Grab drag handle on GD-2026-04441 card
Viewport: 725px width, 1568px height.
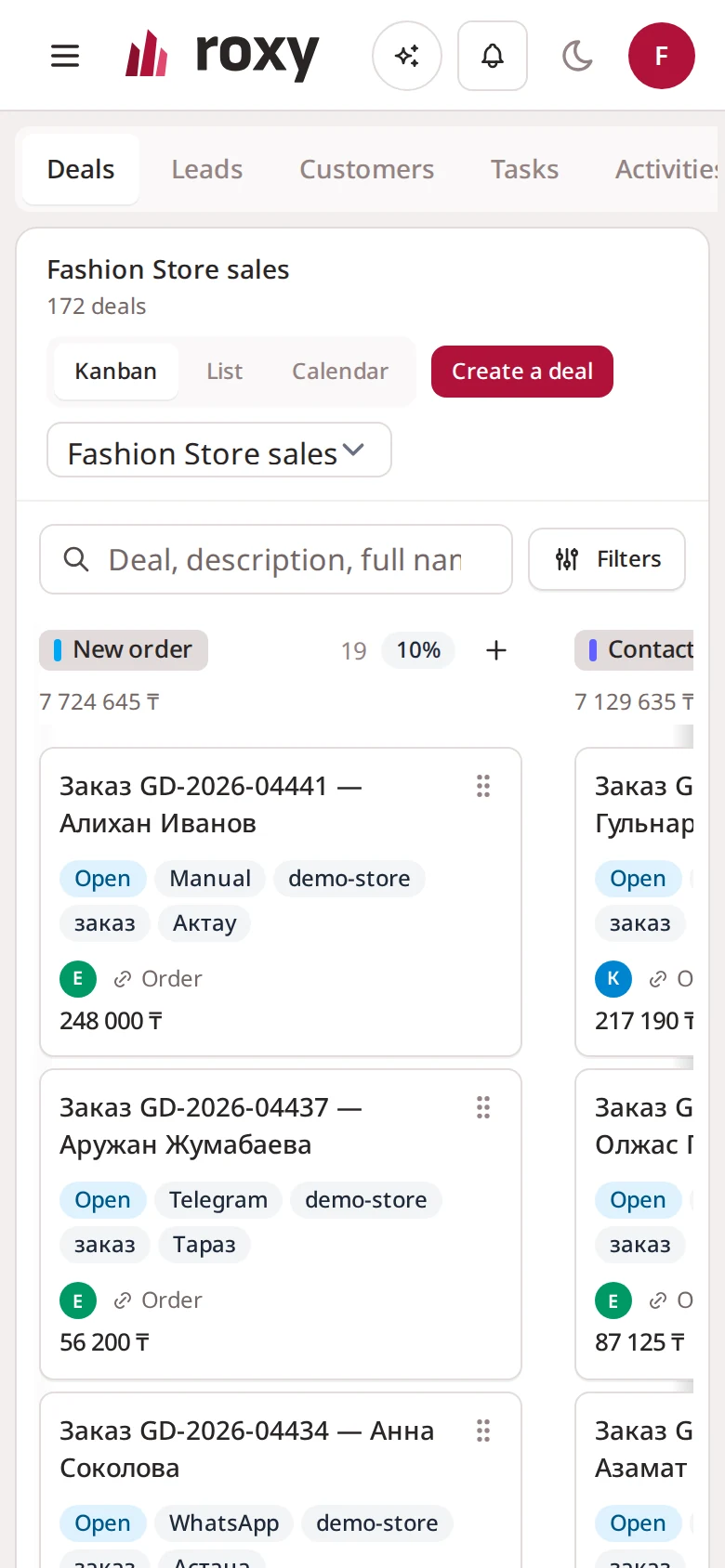pos(483,786)
